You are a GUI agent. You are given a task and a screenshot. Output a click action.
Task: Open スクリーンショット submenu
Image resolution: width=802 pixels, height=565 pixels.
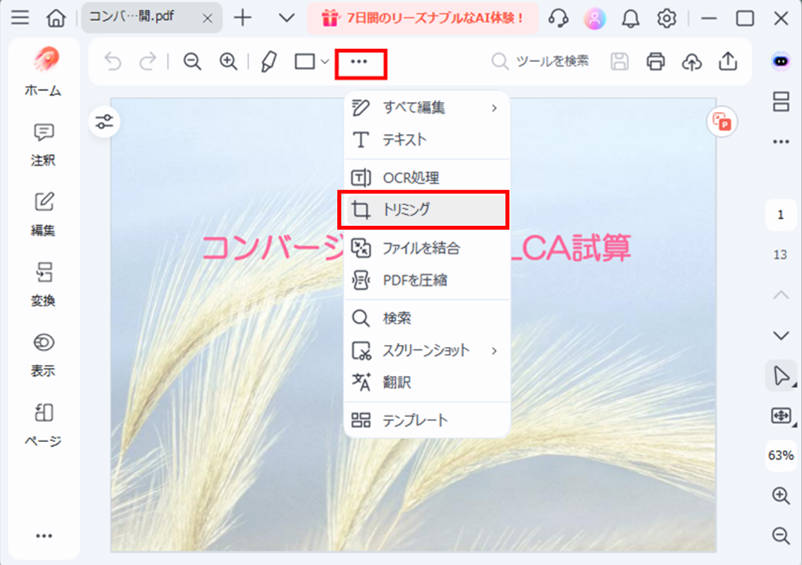427,350
